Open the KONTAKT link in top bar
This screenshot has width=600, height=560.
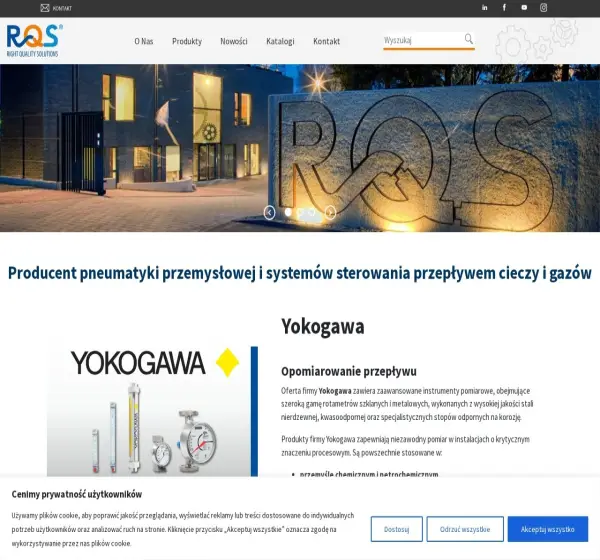(62, 8)
